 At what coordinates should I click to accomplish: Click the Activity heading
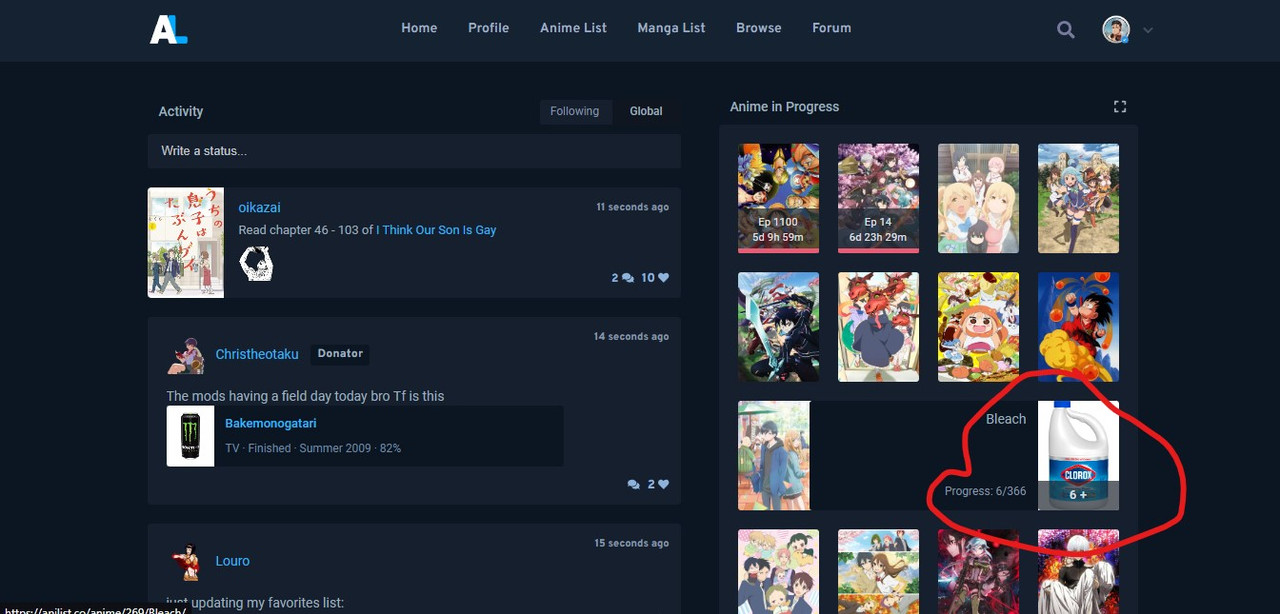tap(180, 111)
